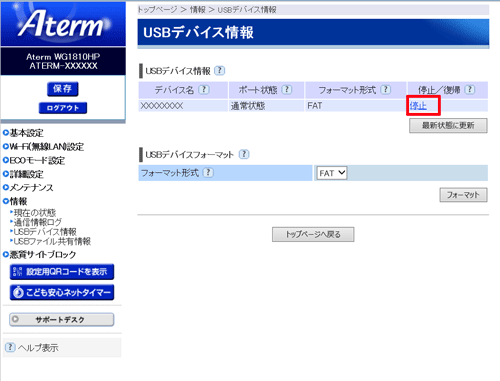Click help icon in フォーマット形式 form row
500x381 pixels.
coord(208,172)
